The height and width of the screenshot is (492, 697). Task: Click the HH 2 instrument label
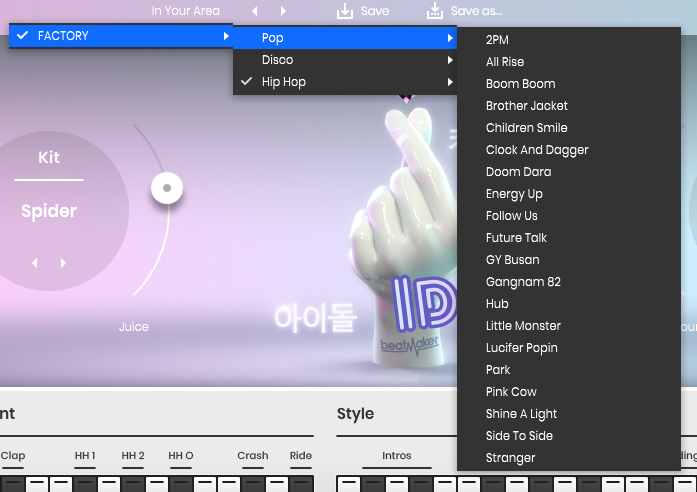point(133,456)
